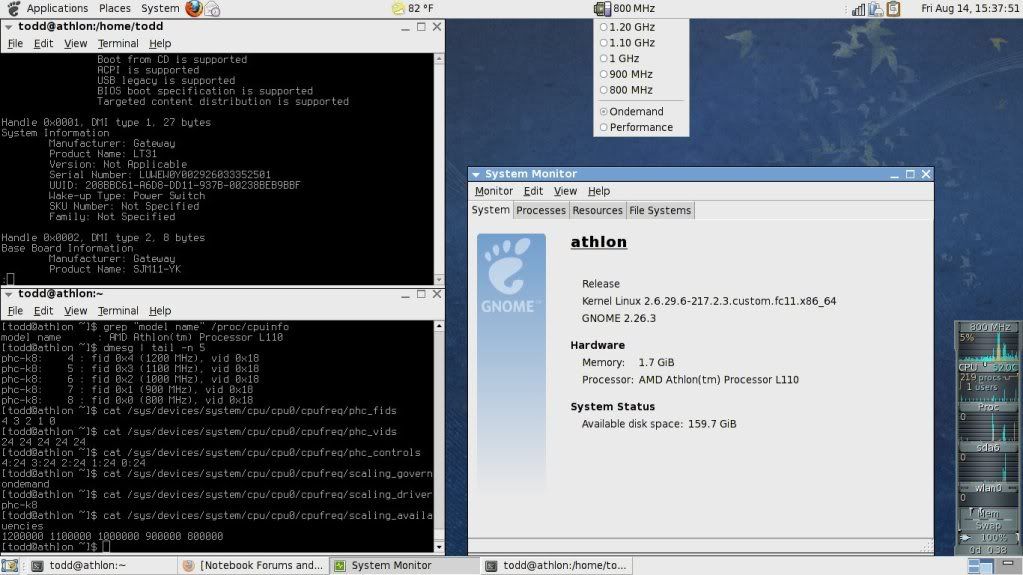Open window menu arrow of todd@athlon:/home/todd terminal
Viewport: 1023px width, 575px height.
8,27
